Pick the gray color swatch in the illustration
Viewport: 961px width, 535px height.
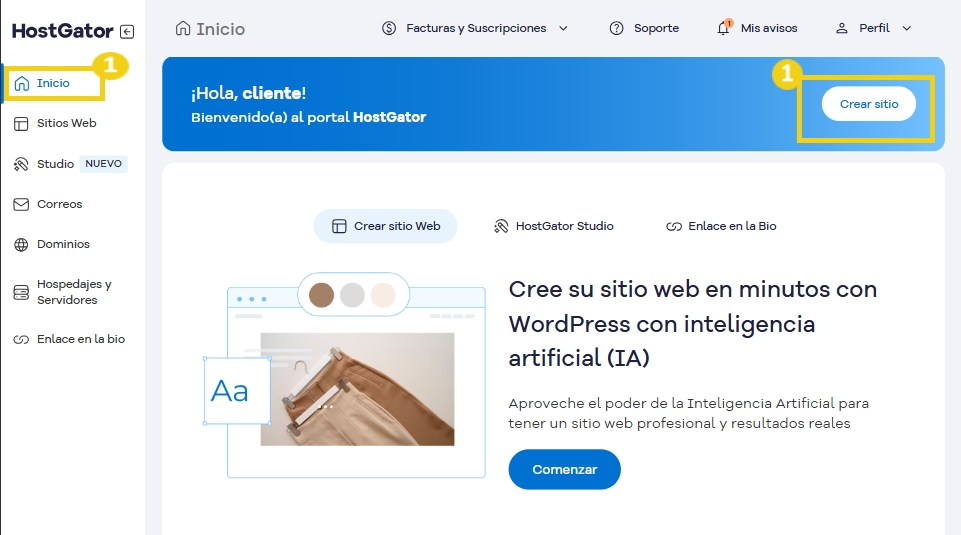click(x=352, y=295)
